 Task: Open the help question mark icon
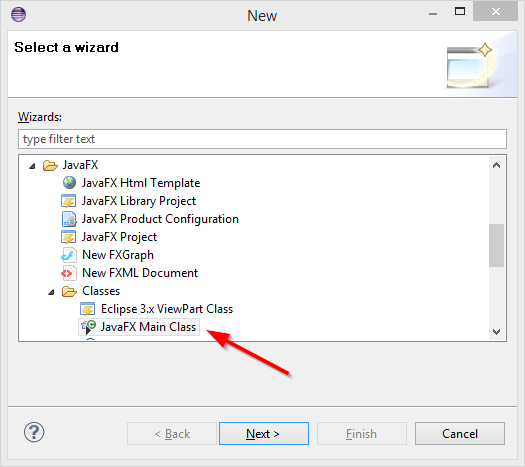[34, 432]
